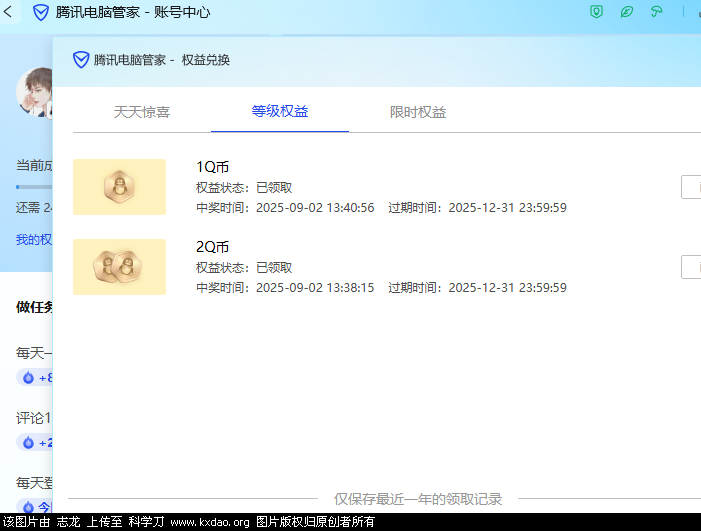Click the 2Q币 reward title text
The width and height of the screenshot is (701, 531).
(x=213, y=246)
